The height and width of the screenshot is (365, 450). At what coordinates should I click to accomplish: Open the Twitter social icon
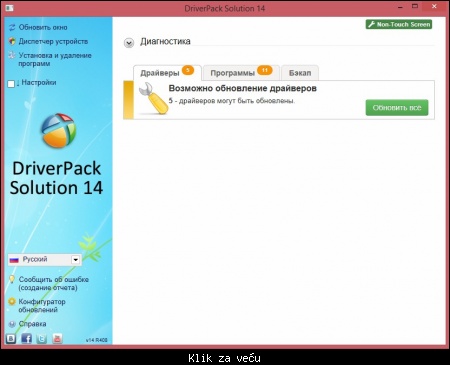42,339
